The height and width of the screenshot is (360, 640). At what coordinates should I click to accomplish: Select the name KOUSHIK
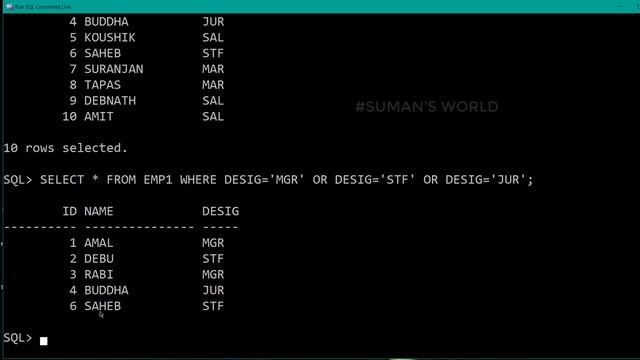[110, 38]
